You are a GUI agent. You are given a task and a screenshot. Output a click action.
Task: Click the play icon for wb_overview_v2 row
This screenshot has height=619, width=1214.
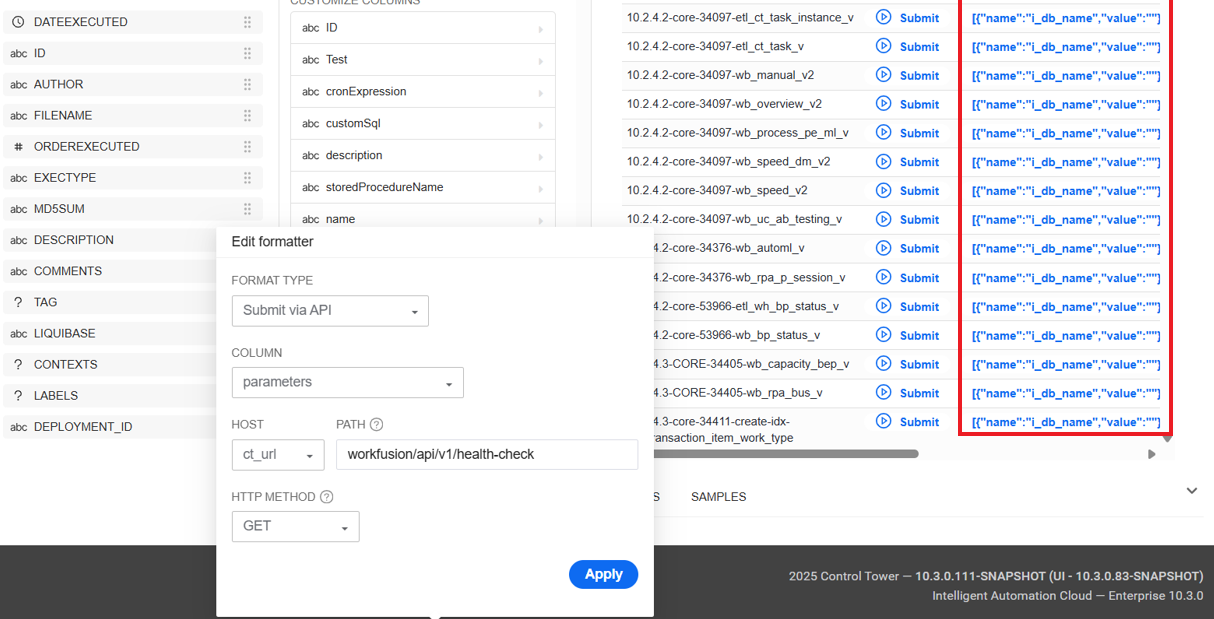click(x=883, y=104)
